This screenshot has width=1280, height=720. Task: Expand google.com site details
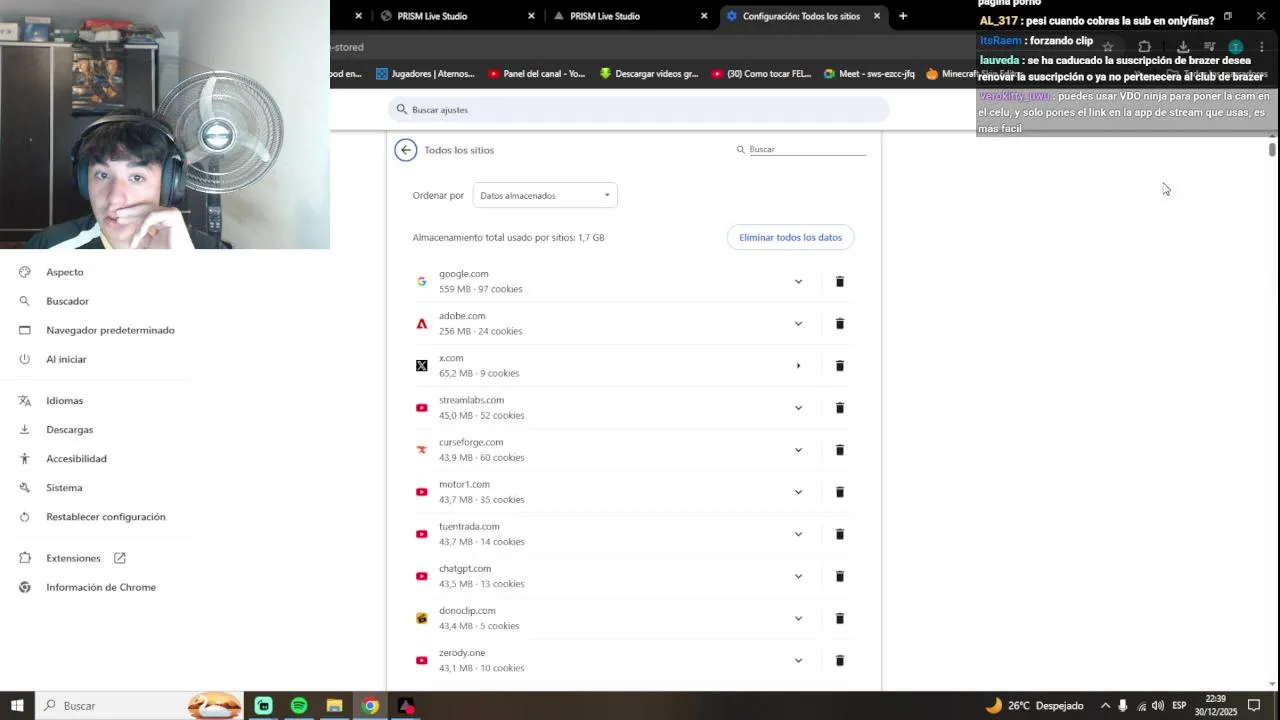(798, 282)
